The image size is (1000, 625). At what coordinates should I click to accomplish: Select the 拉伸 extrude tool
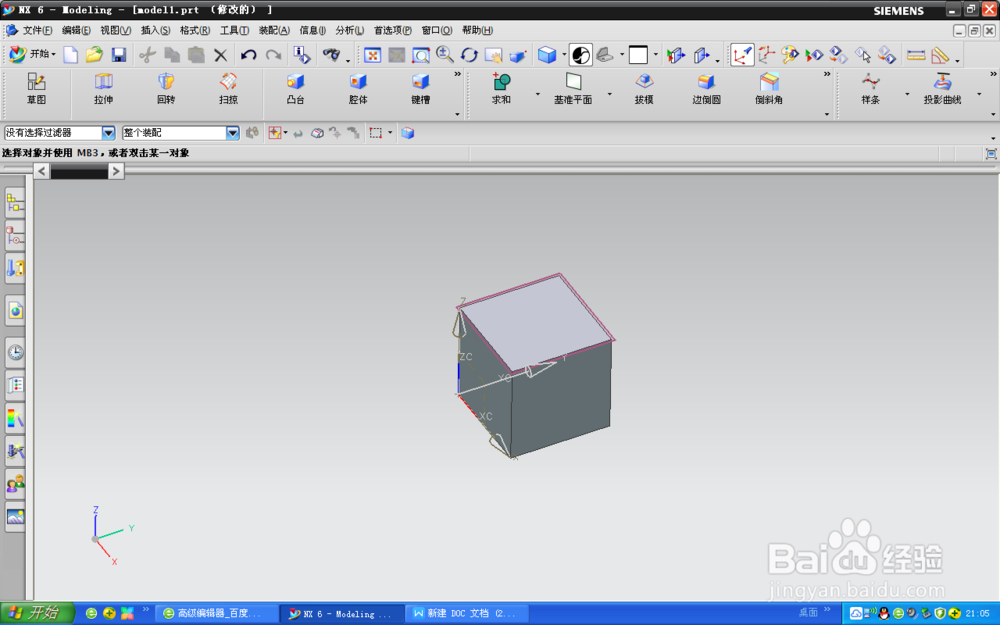pos(103,89)
